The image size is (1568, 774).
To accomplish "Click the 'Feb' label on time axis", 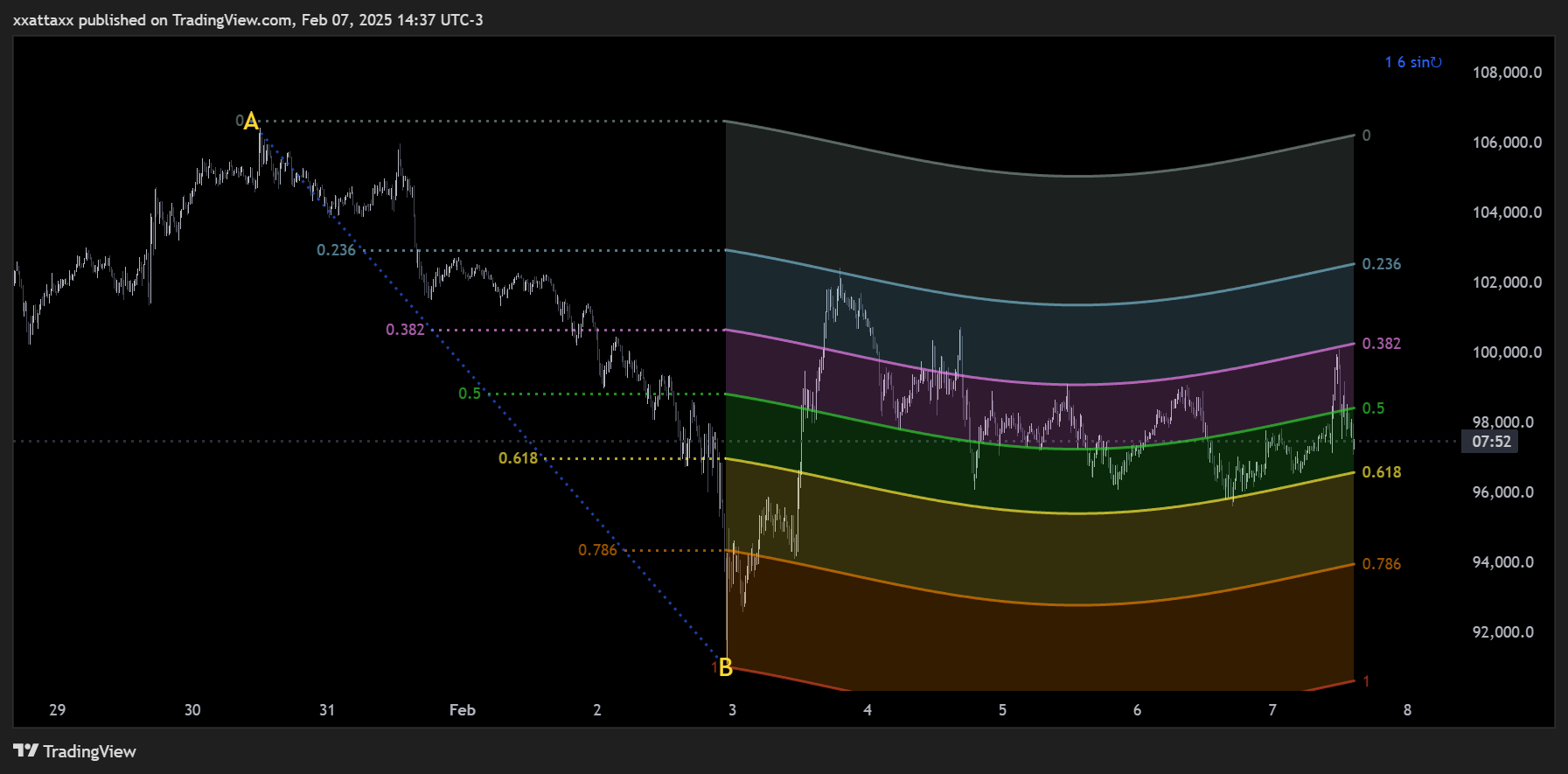I will [x=463, y=710].
